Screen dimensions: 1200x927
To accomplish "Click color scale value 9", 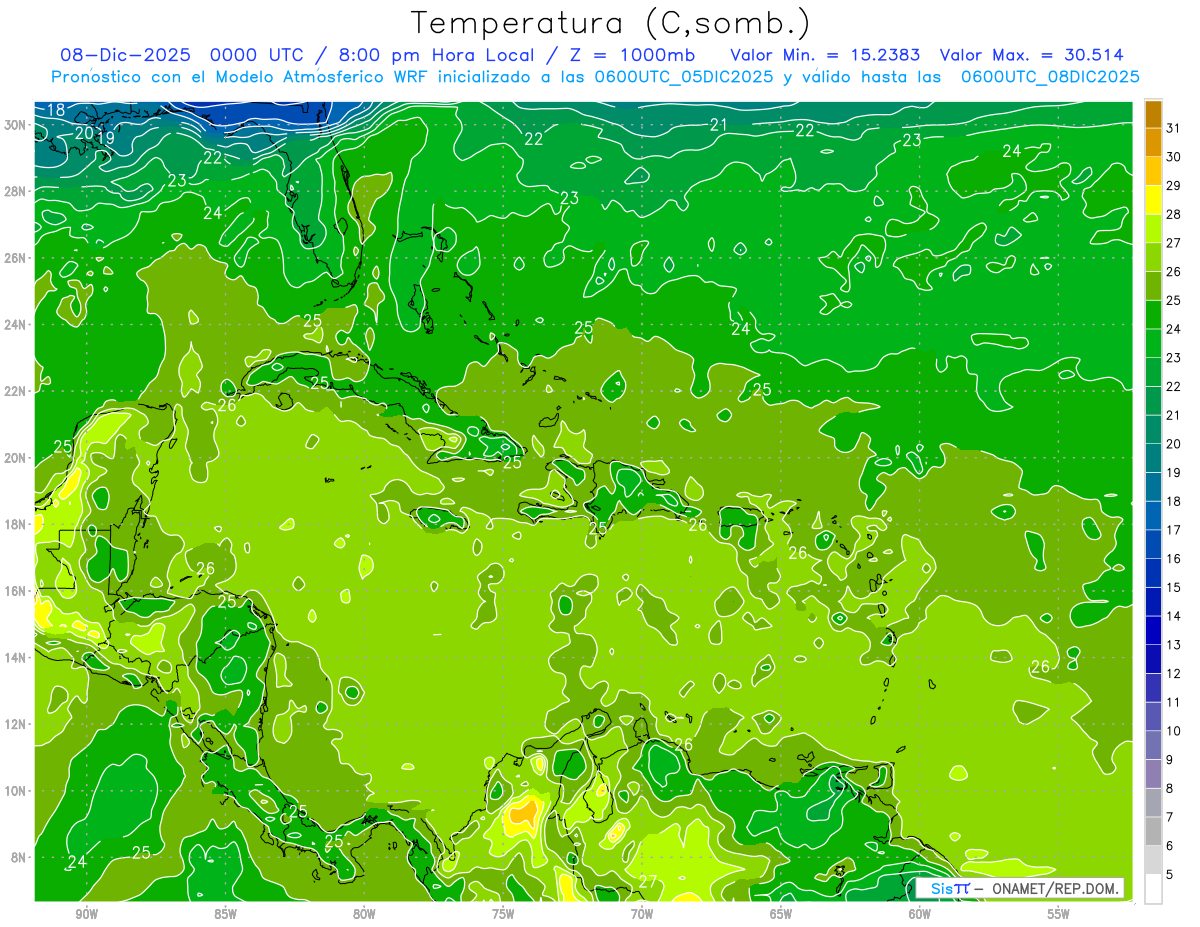I will (x=1170, y=760).
